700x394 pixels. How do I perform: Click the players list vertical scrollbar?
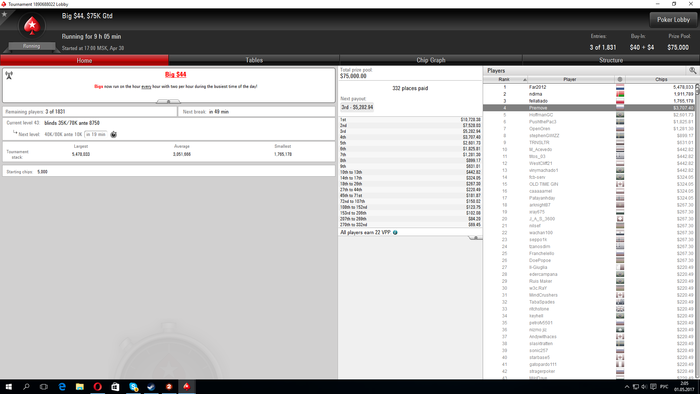(697, 230)
